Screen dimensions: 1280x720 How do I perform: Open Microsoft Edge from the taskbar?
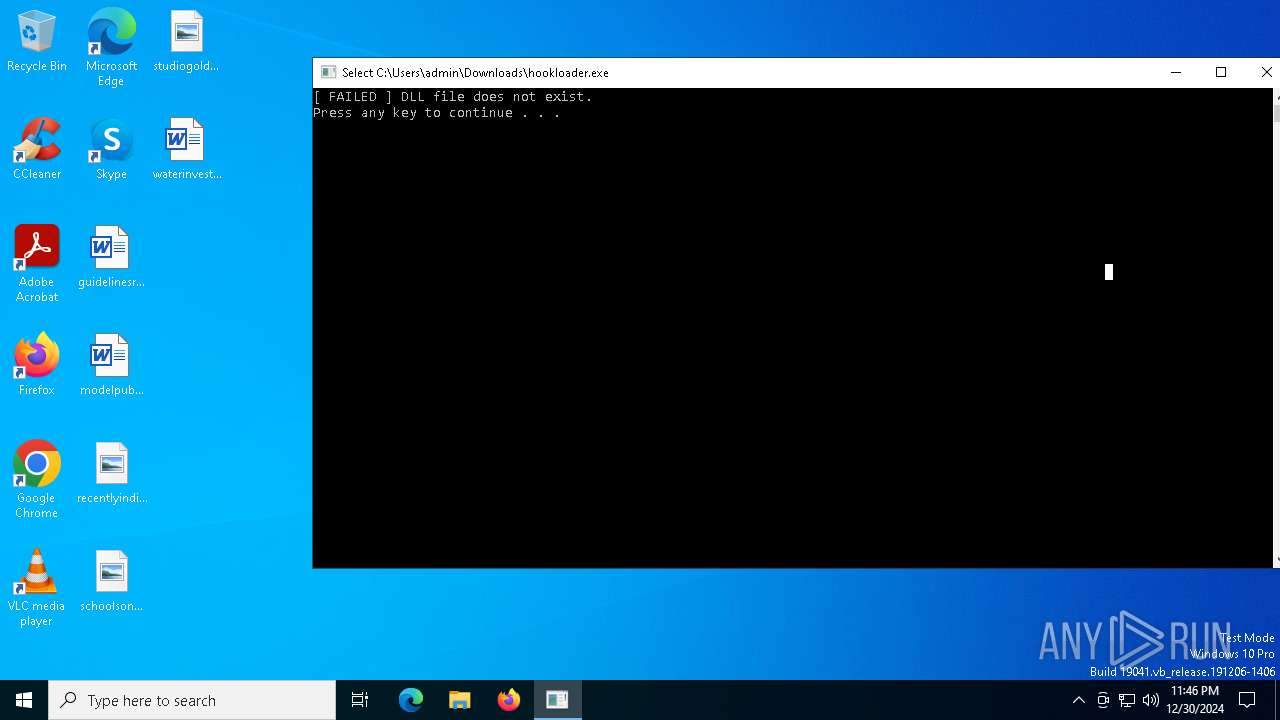[x=411, y=700]
